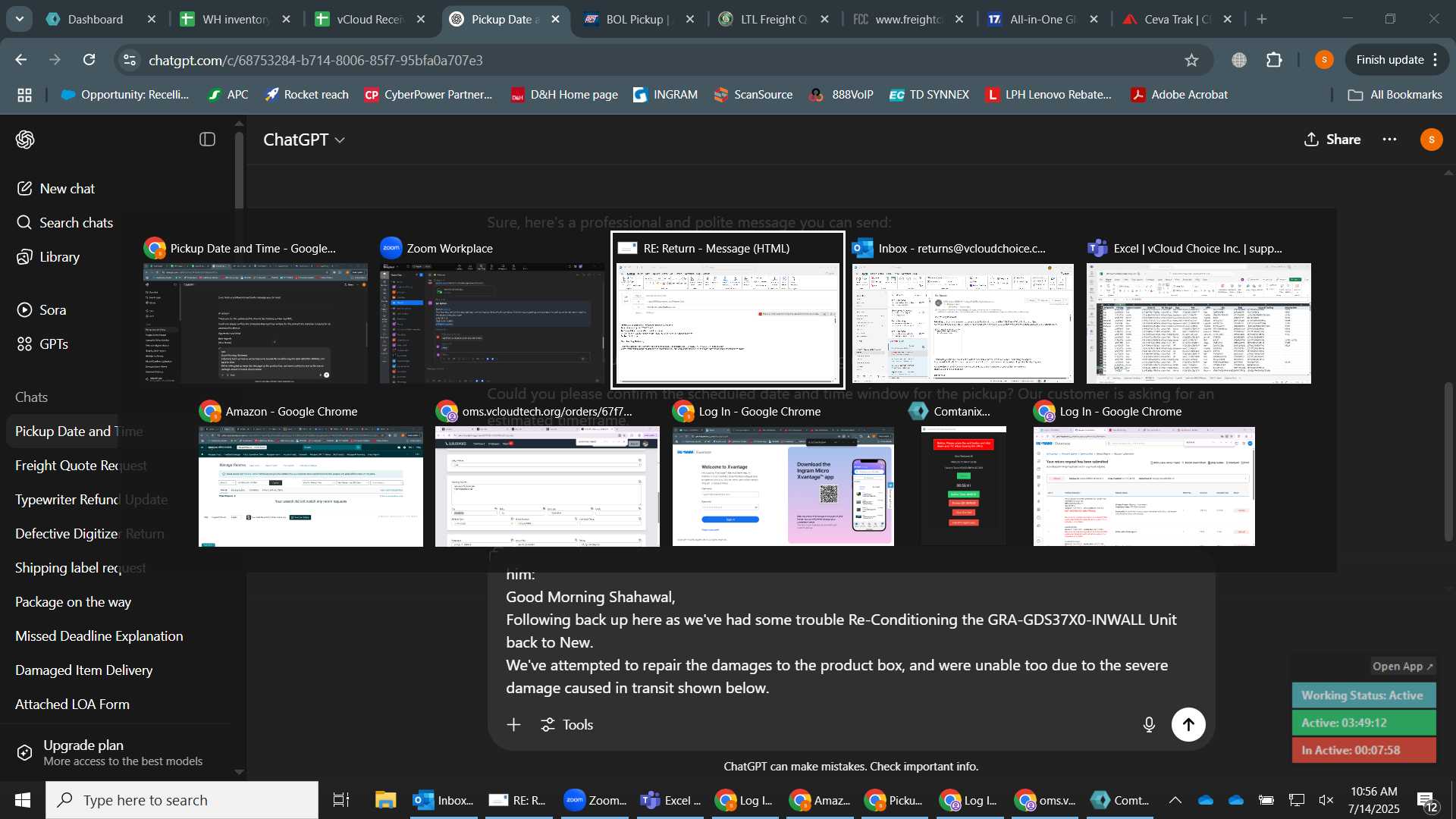Select the 'Freight Quote Request' chat

(80, 466)
